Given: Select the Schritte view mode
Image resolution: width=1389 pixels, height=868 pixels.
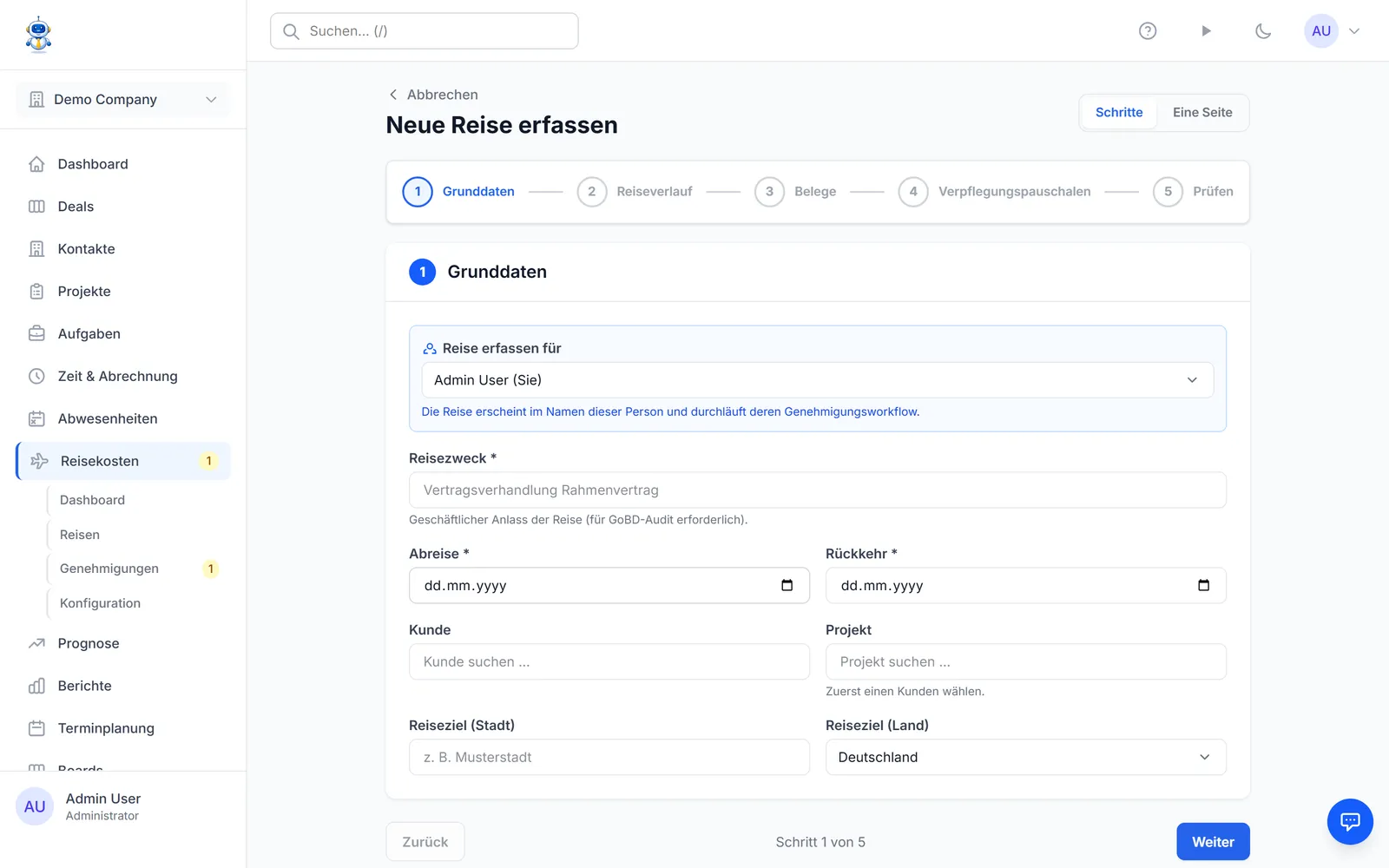Looking at the screenshot, I should point(1119,112).
